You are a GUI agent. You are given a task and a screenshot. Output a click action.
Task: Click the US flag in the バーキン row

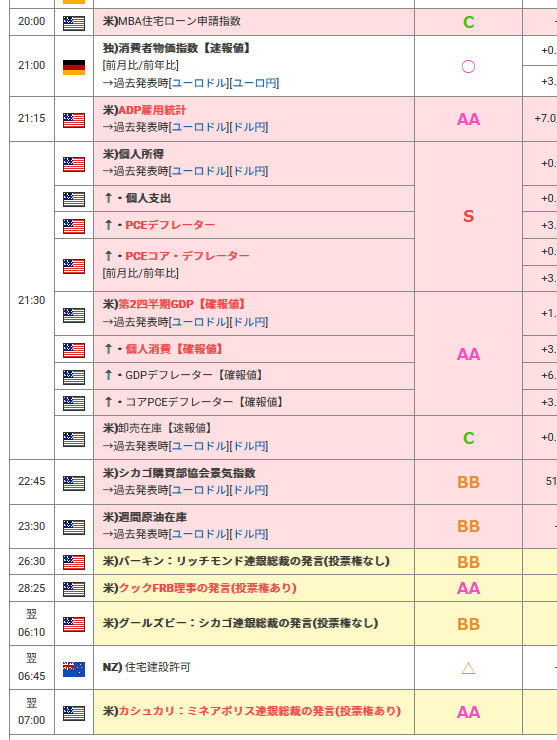point(74,563)
